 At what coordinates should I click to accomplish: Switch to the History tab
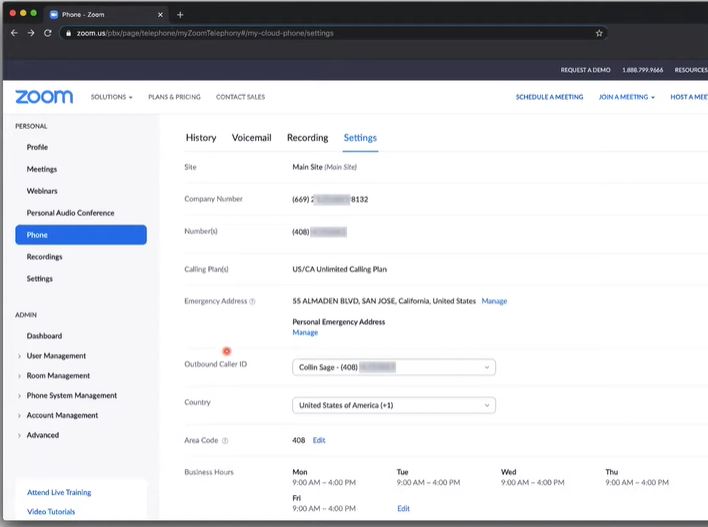coord(201,138)
